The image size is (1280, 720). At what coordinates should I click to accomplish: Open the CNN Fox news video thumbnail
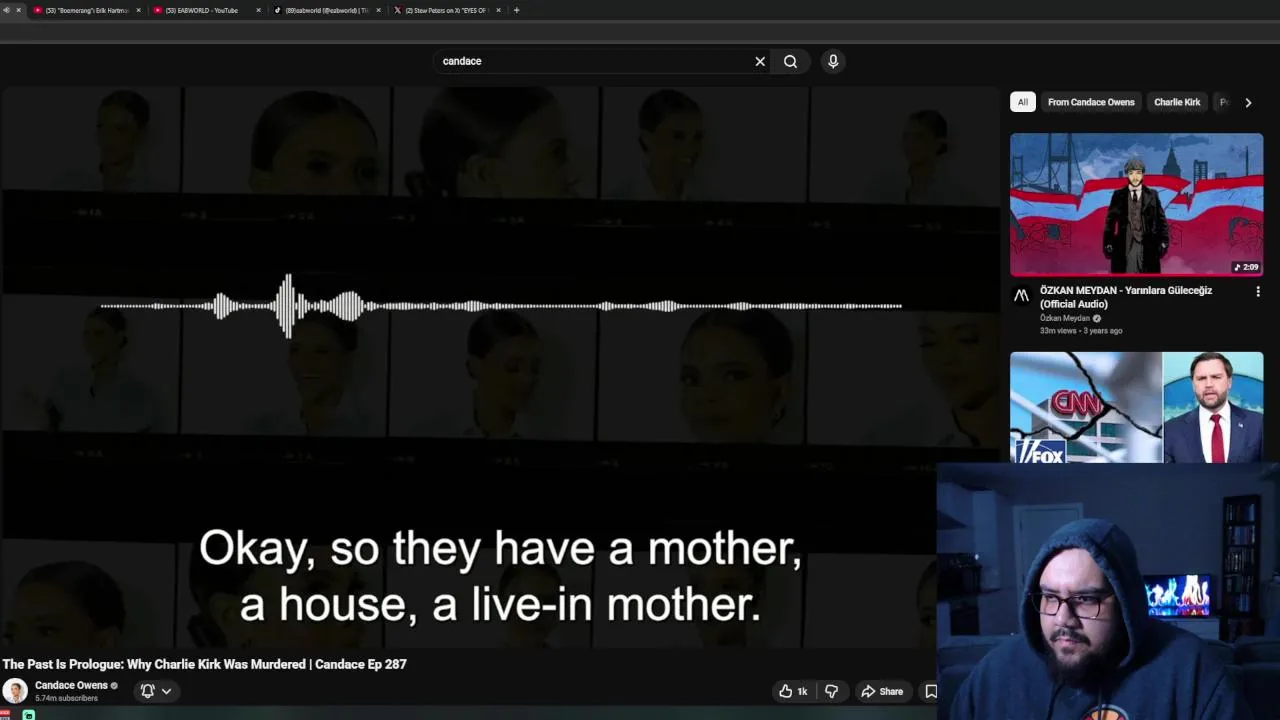[1136, 407]
